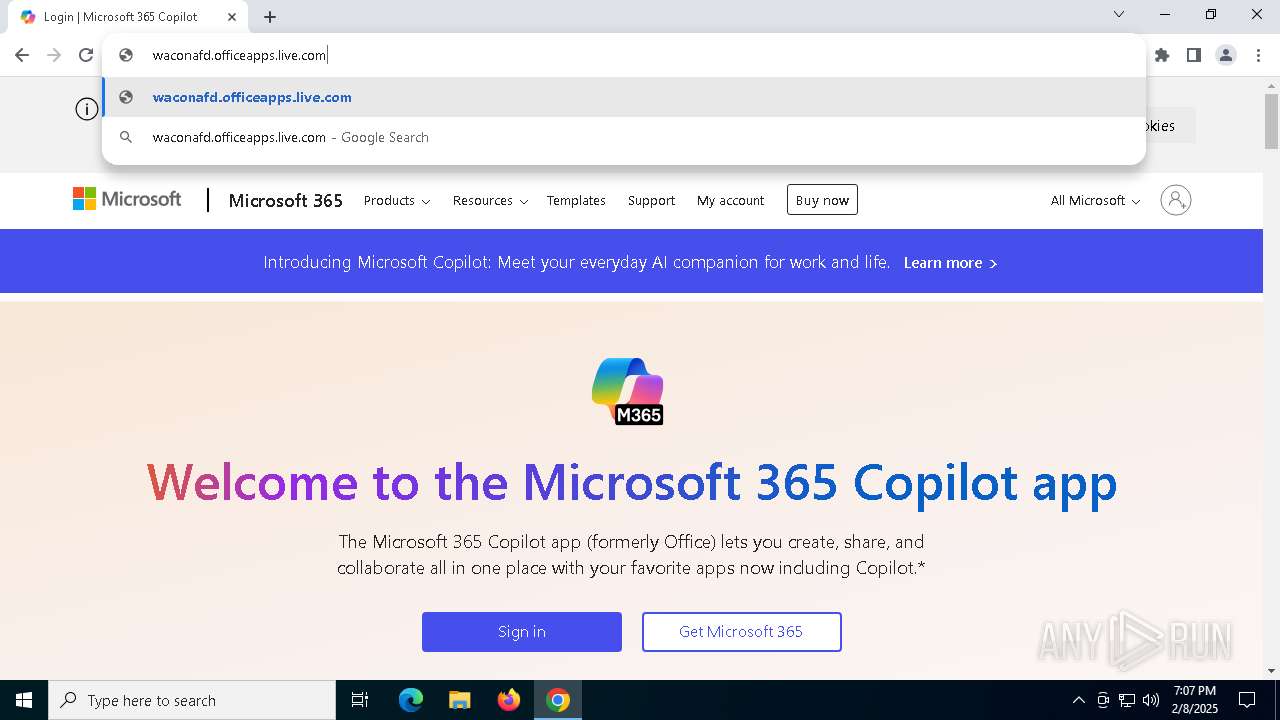The width and height of the screenshot is (1280, 720).
Task: Click inside the address bar text field
Action: pyautogui.click(x=640, y=55)
